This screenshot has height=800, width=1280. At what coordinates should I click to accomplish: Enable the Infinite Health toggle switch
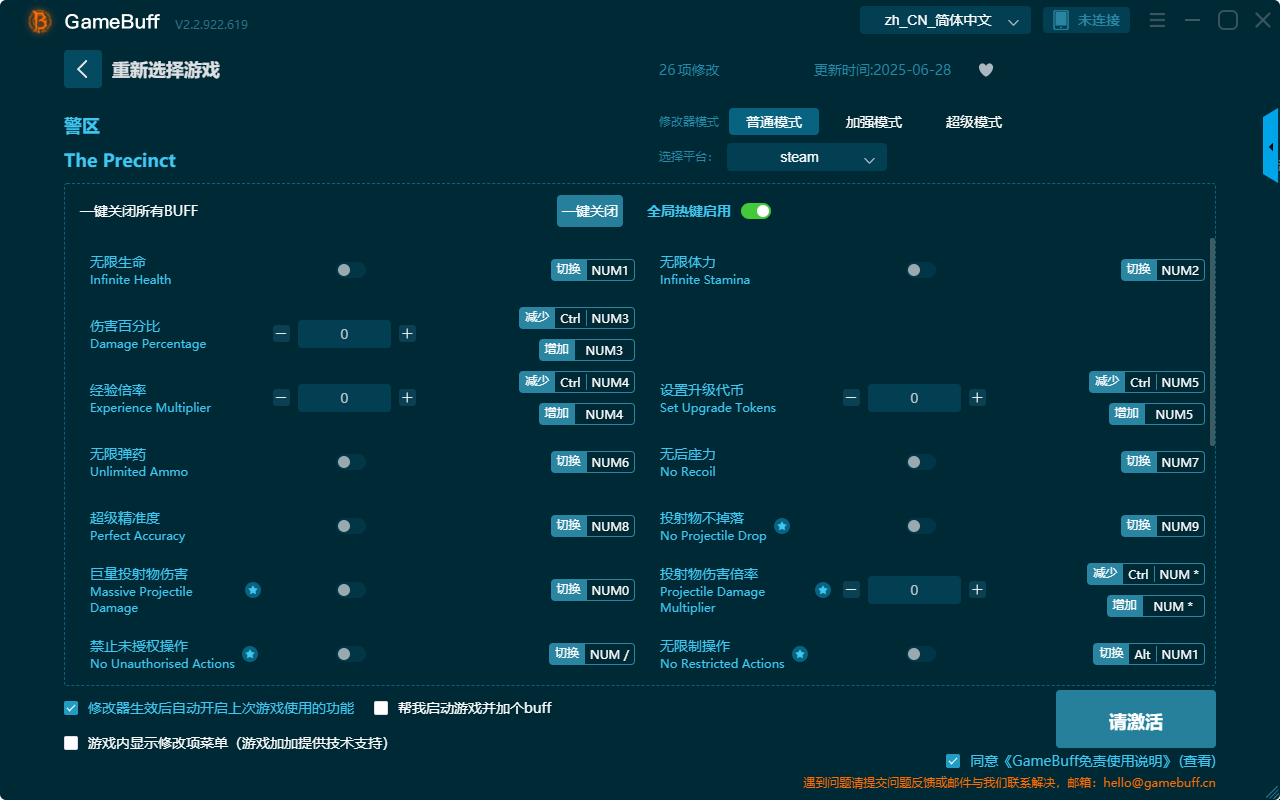(350, 270)
